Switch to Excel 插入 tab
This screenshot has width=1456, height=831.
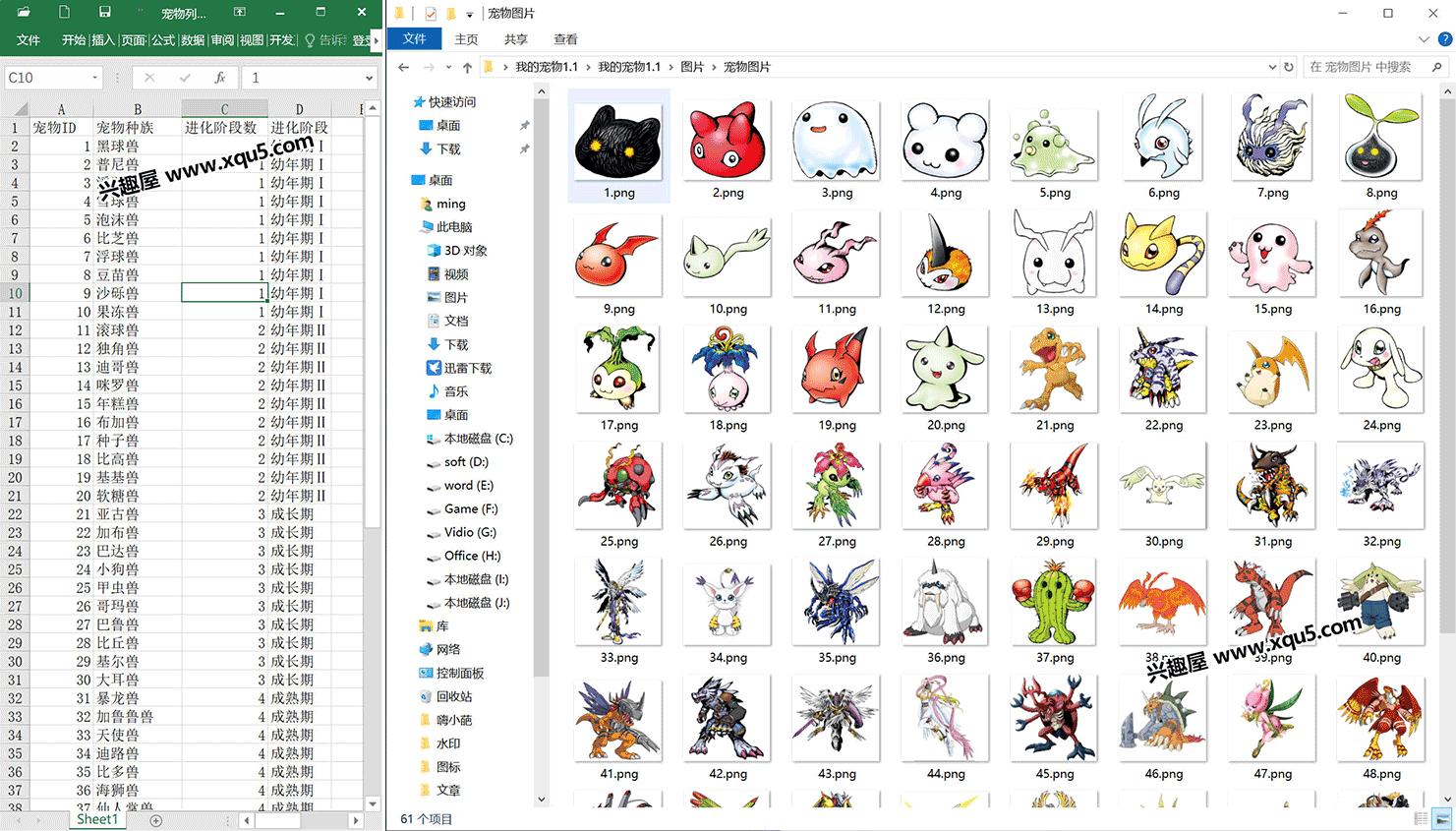[103, 40]
